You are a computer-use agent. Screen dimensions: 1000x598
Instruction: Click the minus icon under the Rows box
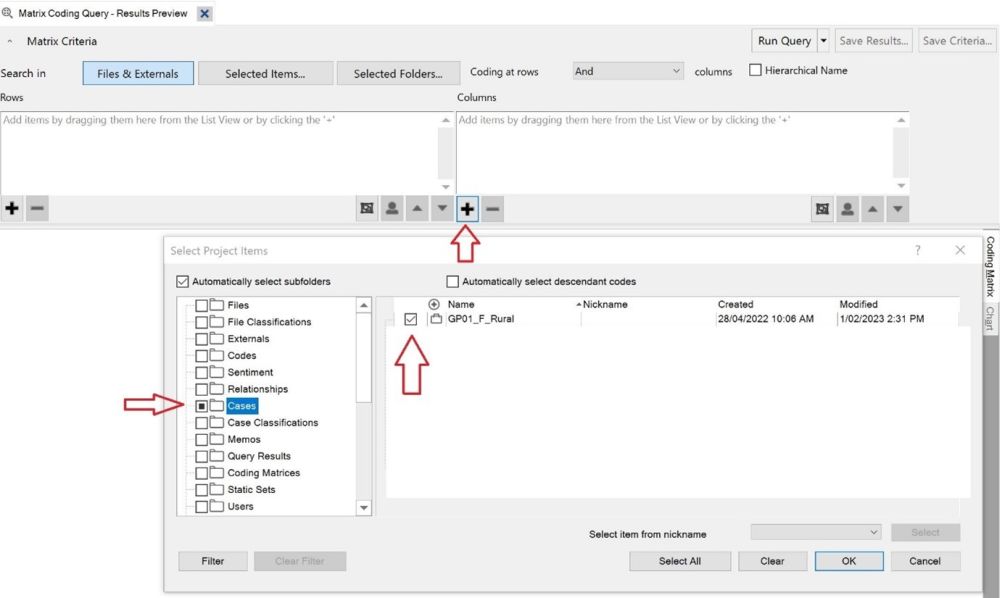(x=37, y=209)
